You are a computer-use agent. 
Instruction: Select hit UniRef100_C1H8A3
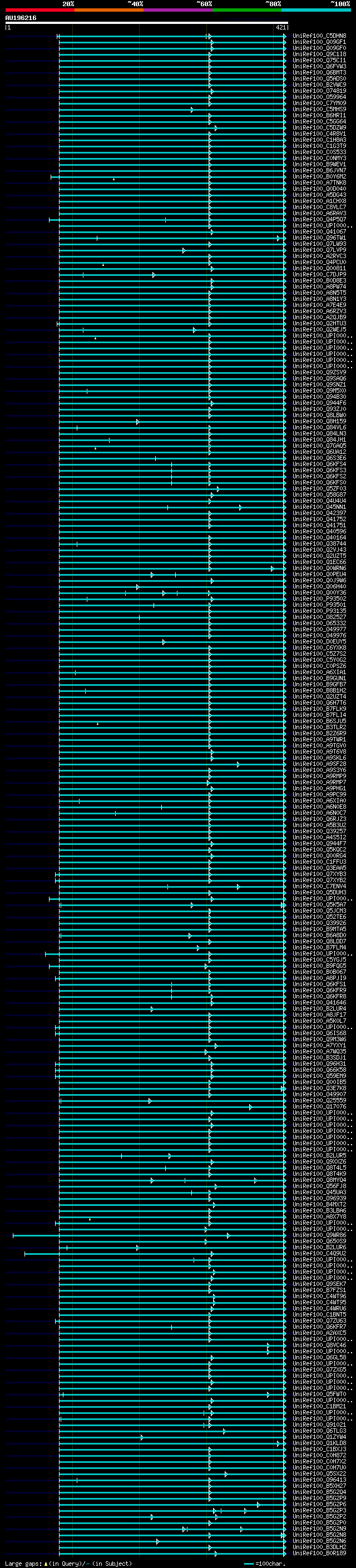tap(319, 140)
